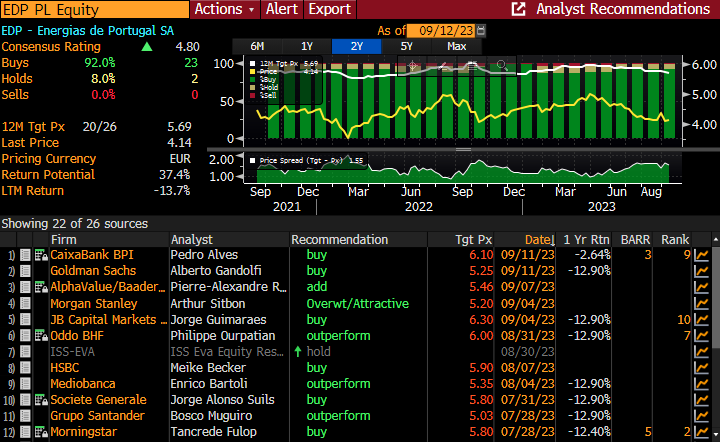
Task: Switch chart range to 6M
Action: point(257,46)
